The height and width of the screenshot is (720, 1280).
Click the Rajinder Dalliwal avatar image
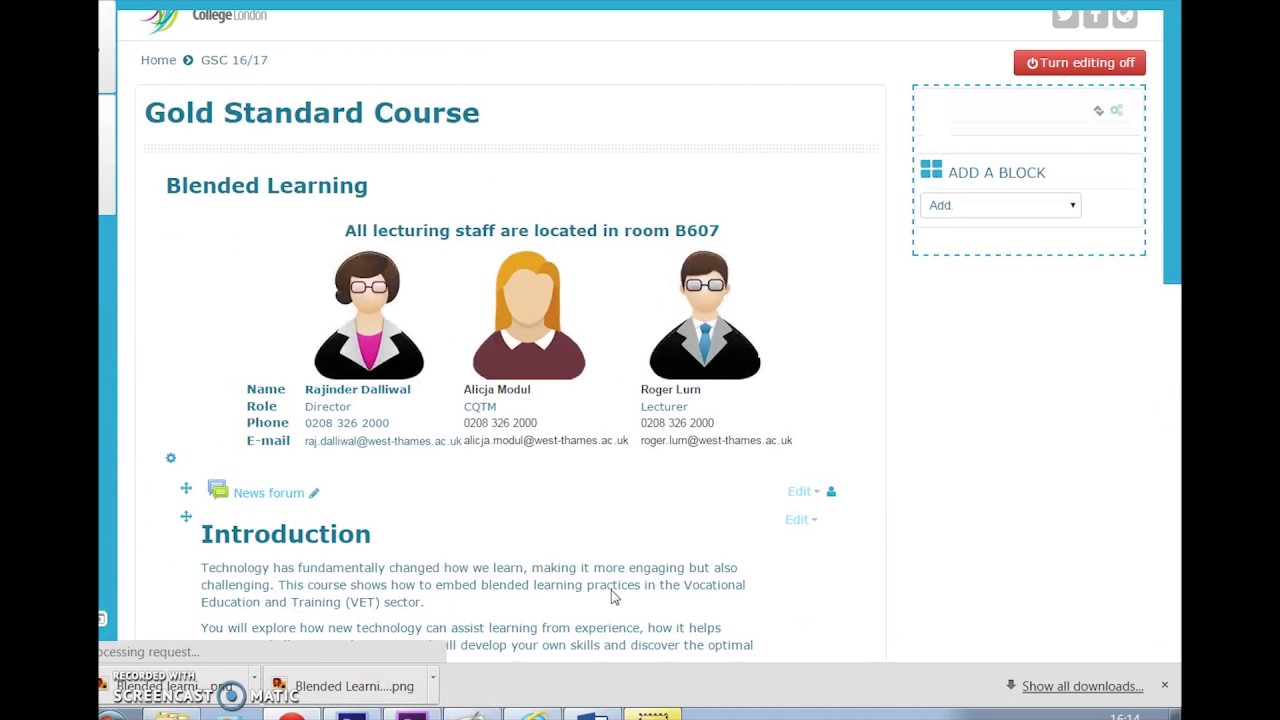point(369,315)
